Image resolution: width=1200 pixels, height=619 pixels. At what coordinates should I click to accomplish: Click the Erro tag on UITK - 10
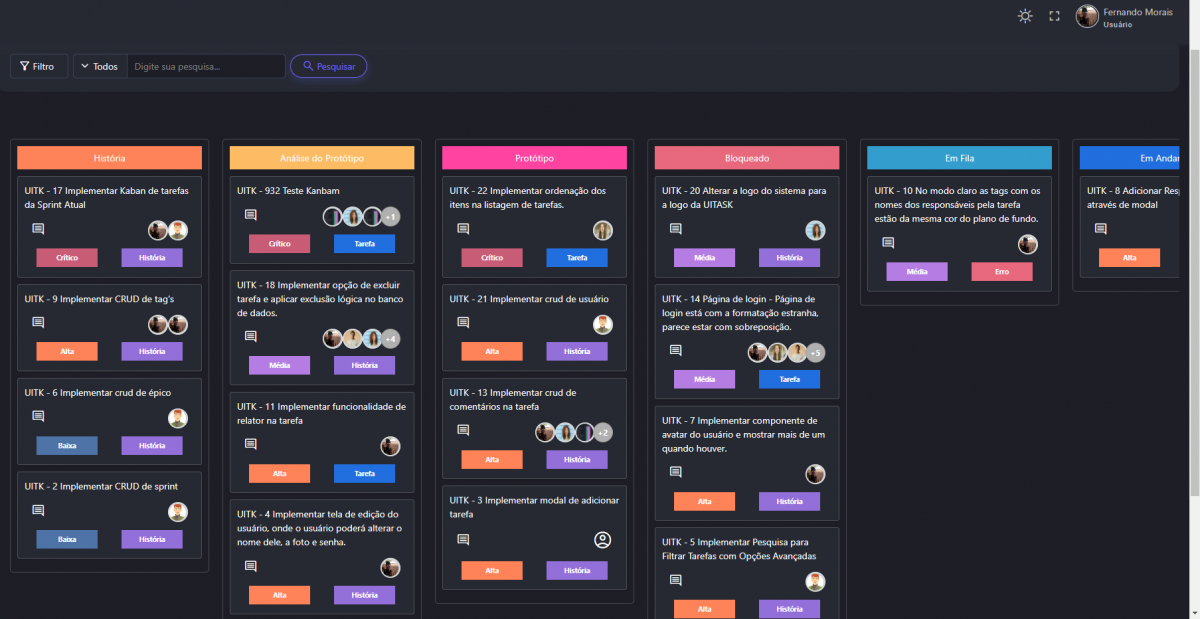(x=1001, y=272)
